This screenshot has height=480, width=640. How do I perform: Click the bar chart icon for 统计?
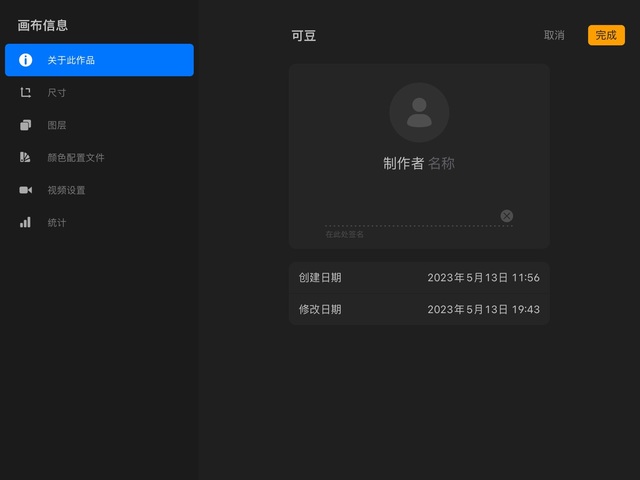pyautogui.click(x=26, y=222)
